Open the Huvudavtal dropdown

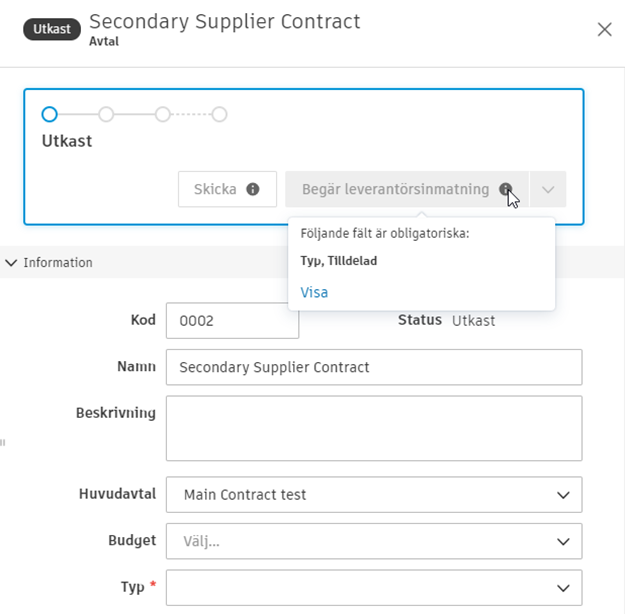click(373, 494)
